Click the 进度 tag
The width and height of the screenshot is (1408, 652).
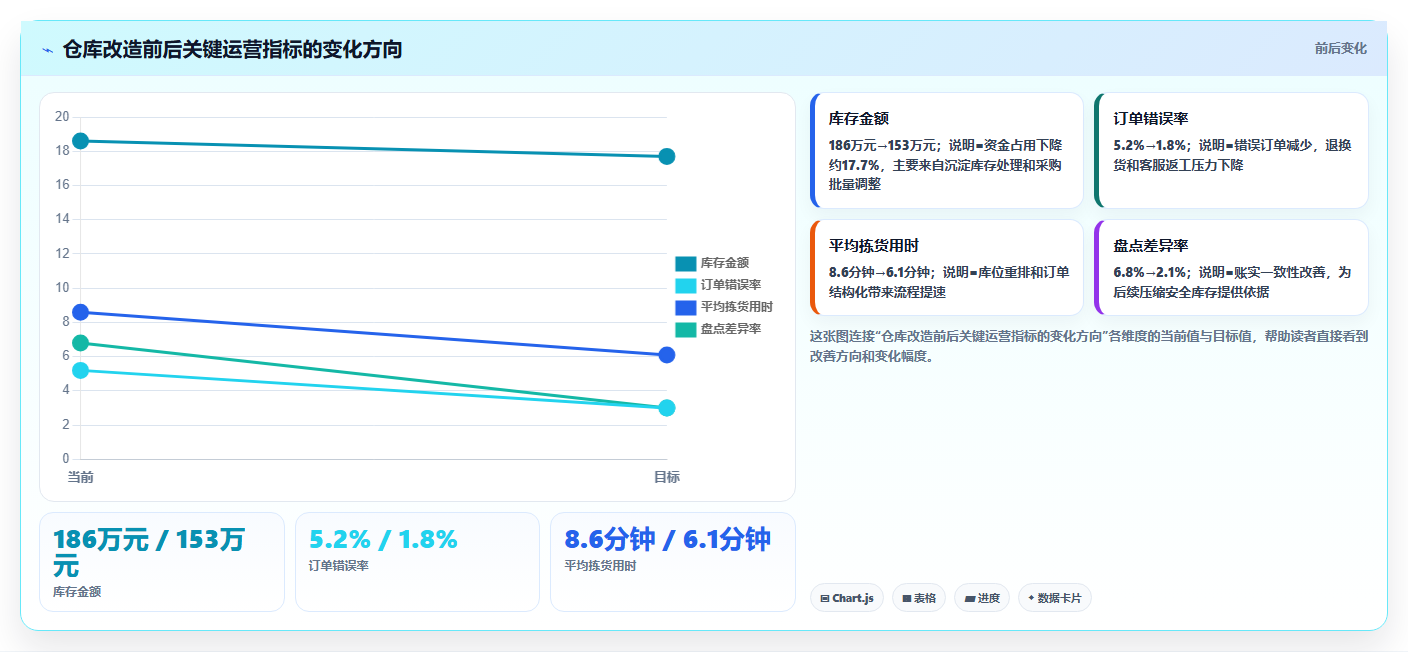(x=982, y=598)
